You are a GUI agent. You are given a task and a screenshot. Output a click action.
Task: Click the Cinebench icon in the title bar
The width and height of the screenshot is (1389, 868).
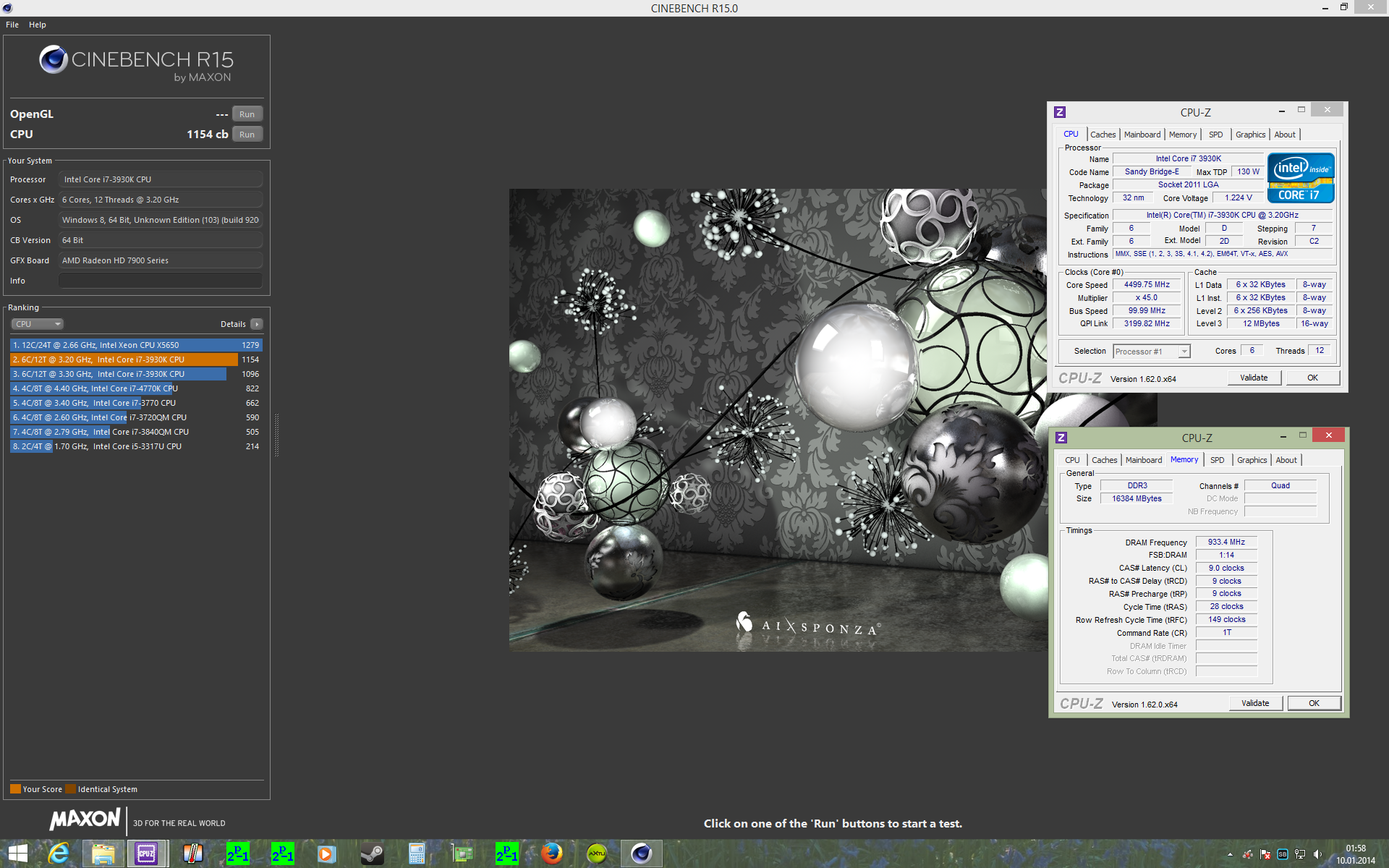pyautogui.click(x=7, y=8)
